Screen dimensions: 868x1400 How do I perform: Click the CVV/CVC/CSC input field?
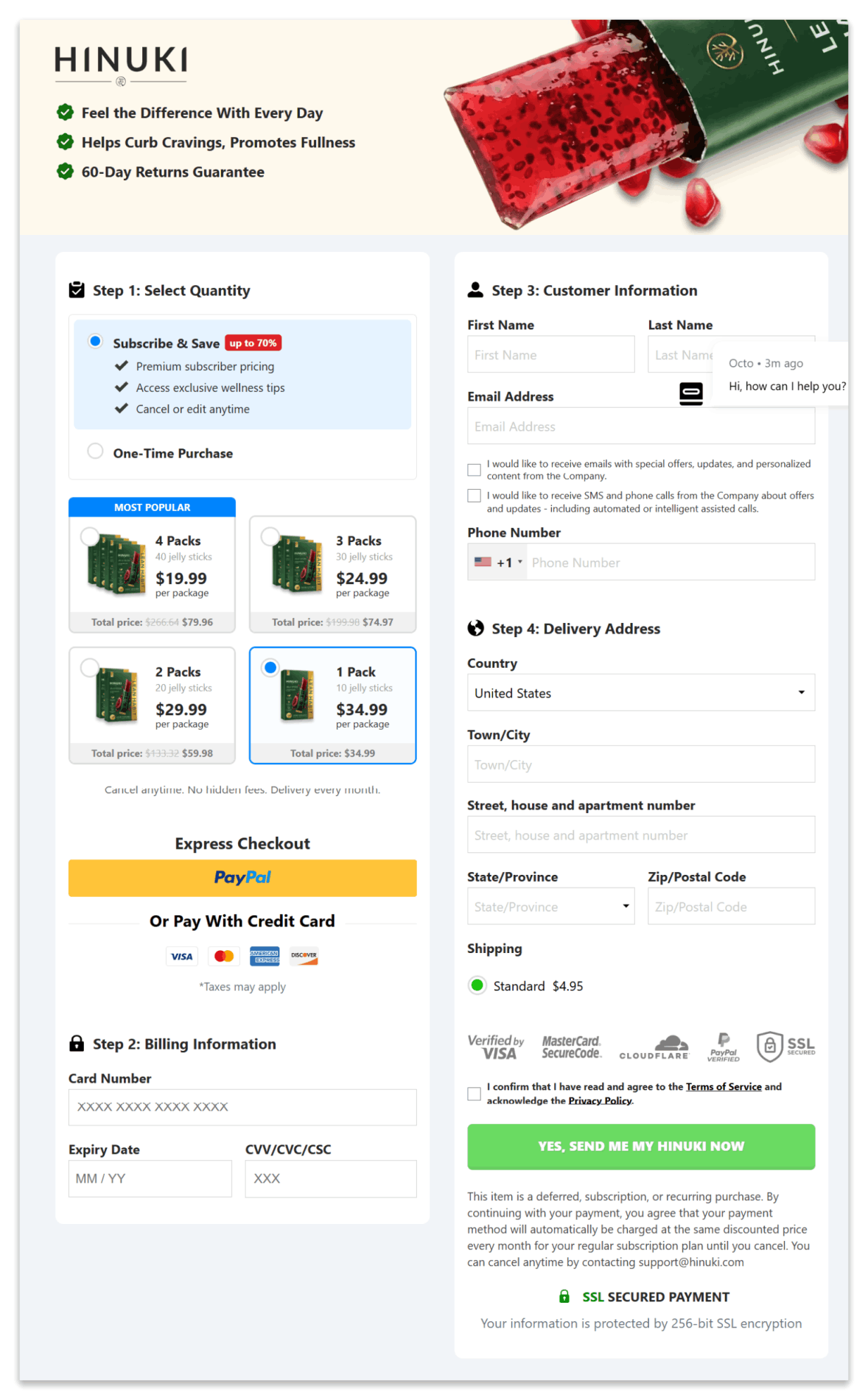[x=331, y=1178]
